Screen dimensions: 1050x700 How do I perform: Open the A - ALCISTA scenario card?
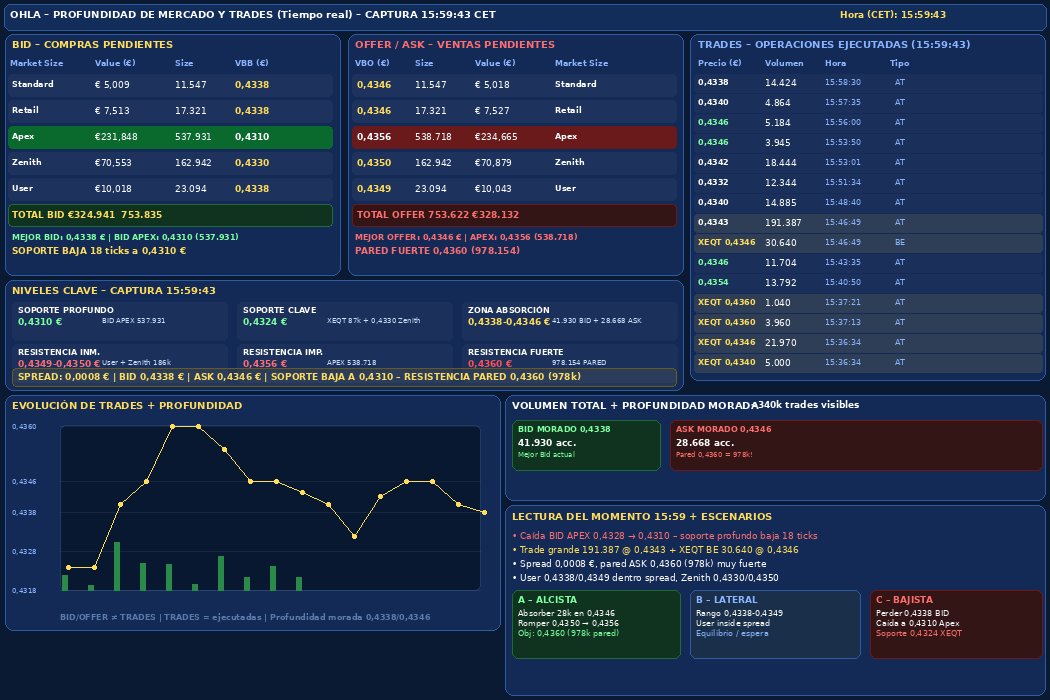coord(596,624)
